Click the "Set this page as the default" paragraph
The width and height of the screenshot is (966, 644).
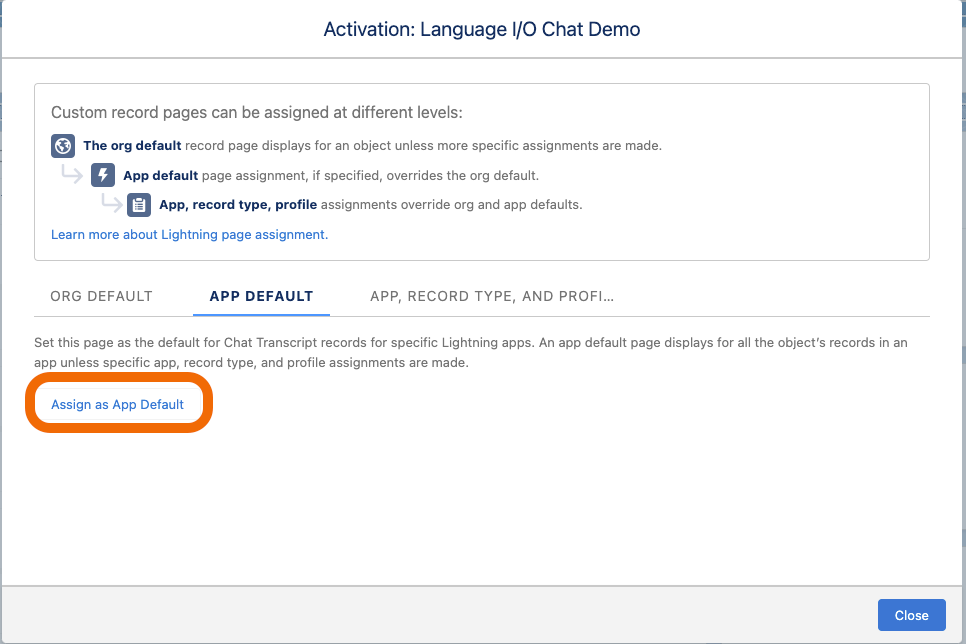tap(471, 353)
